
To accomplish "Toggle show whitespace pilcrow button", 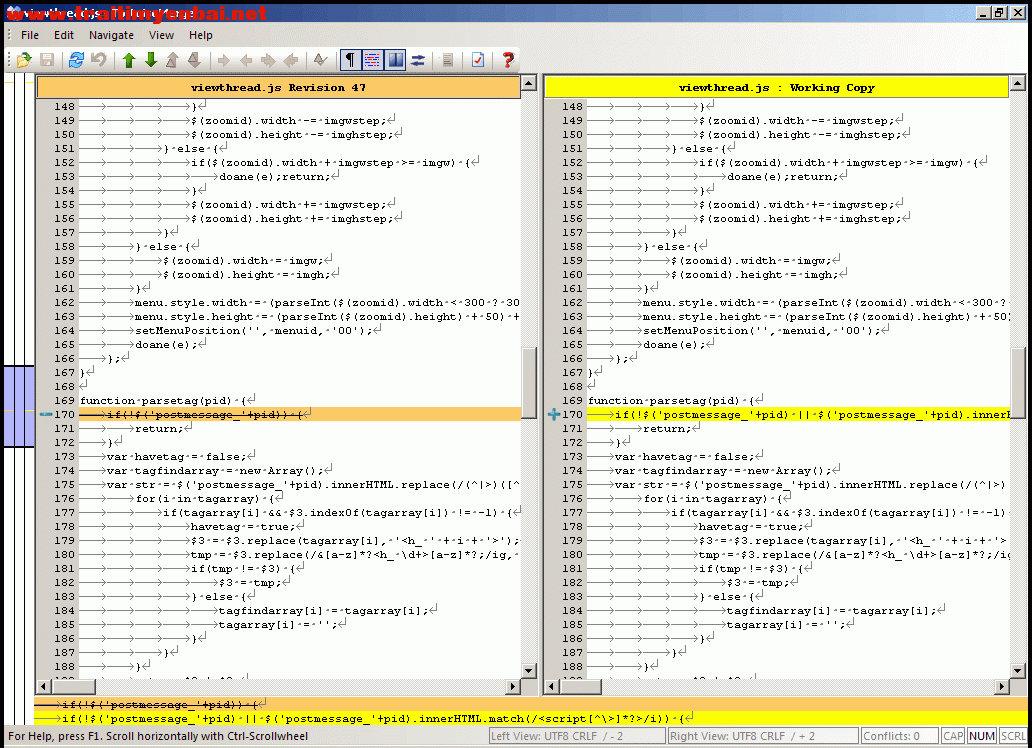I will coord(350,60).
